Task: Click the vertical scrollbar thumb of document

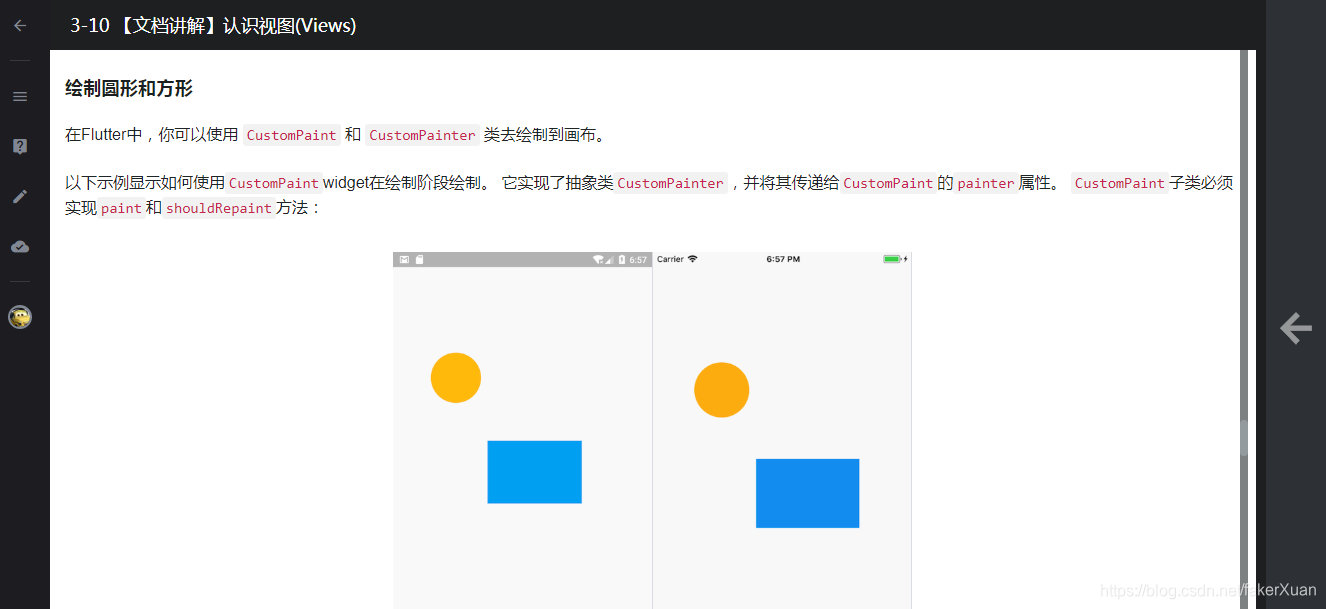Action: (x=1244, y=437)
